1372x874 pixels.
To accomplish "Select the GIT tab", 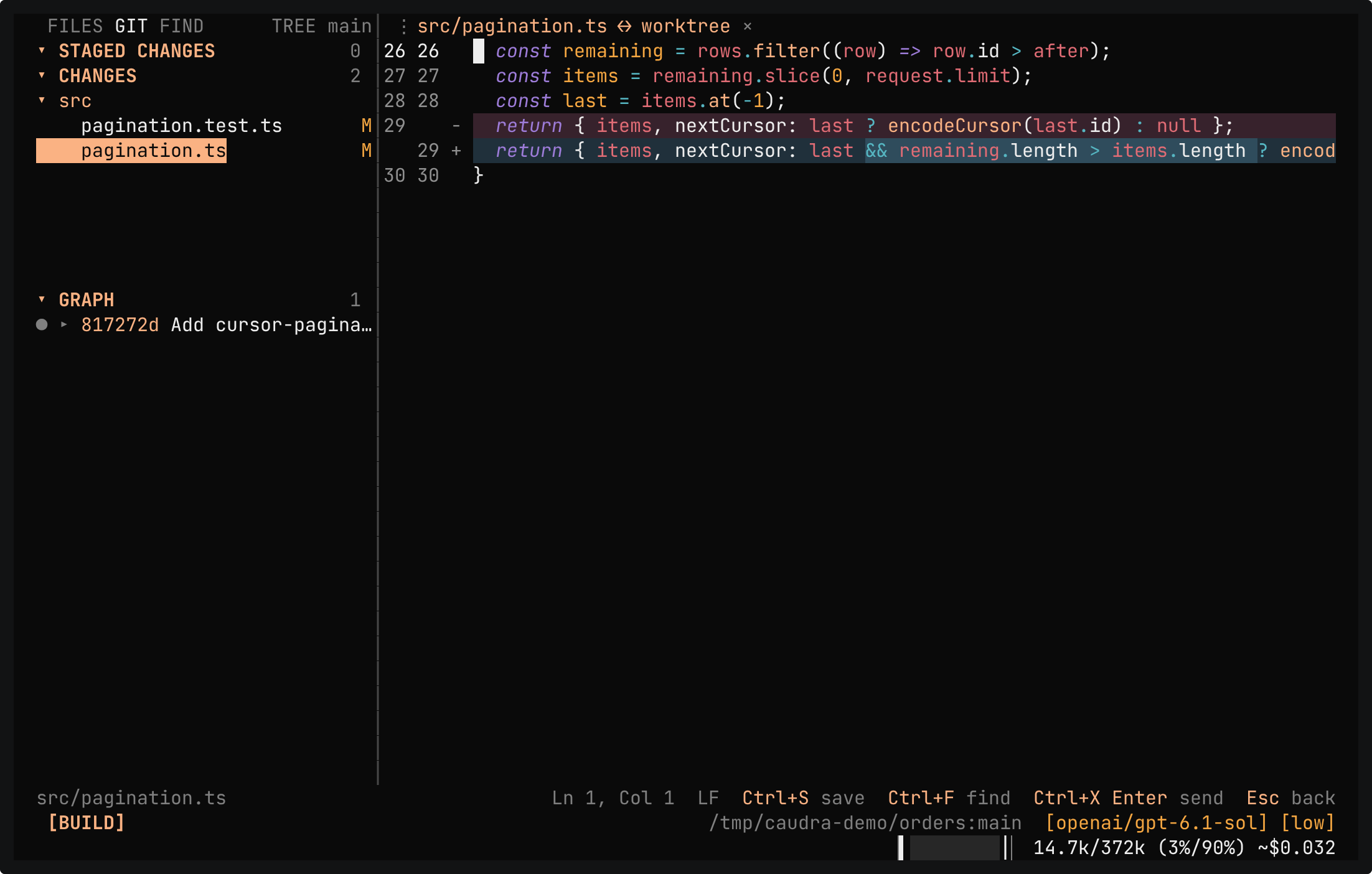I will [x=131, y=26].
